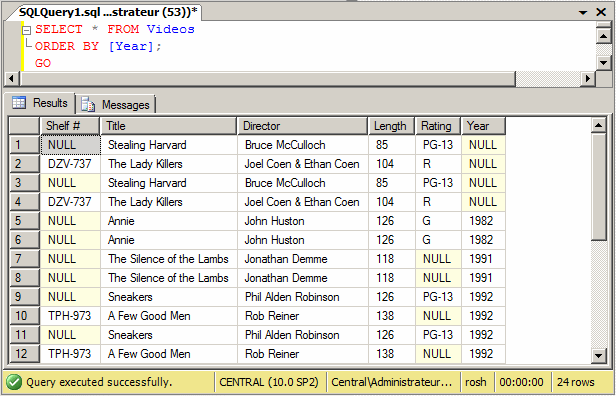Viewport: 616px width, 396px height.
Task: Collapse the SELECT statement outline box
Action: coord(26,30)
